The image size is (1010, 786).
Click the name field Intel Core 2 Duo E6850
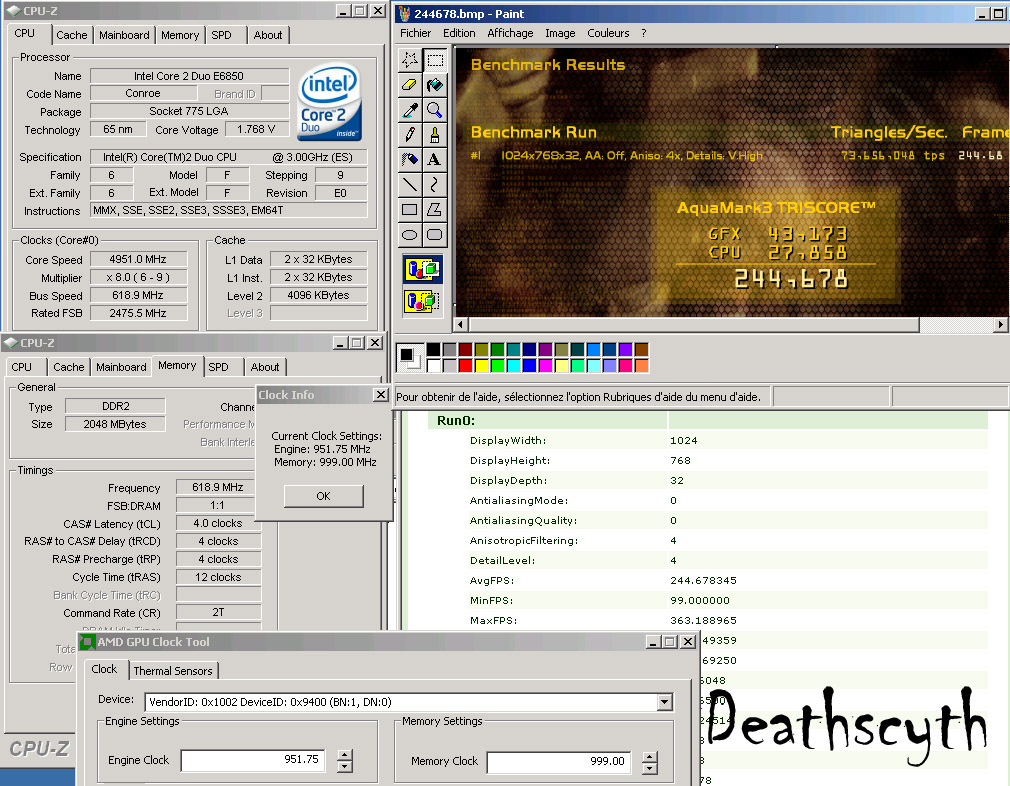pos(189,76)
